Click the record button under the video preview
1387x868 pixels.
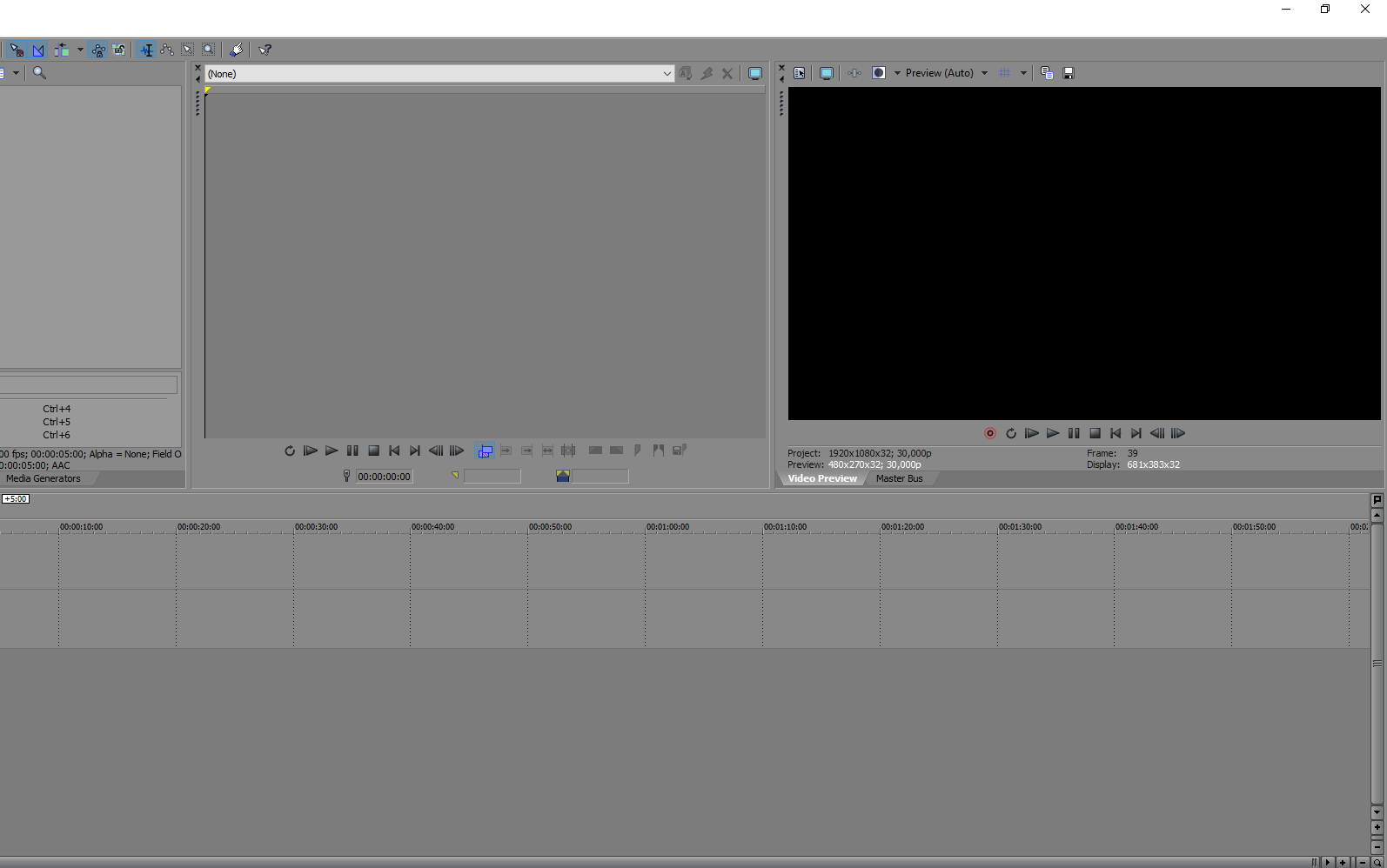(989, 433)
